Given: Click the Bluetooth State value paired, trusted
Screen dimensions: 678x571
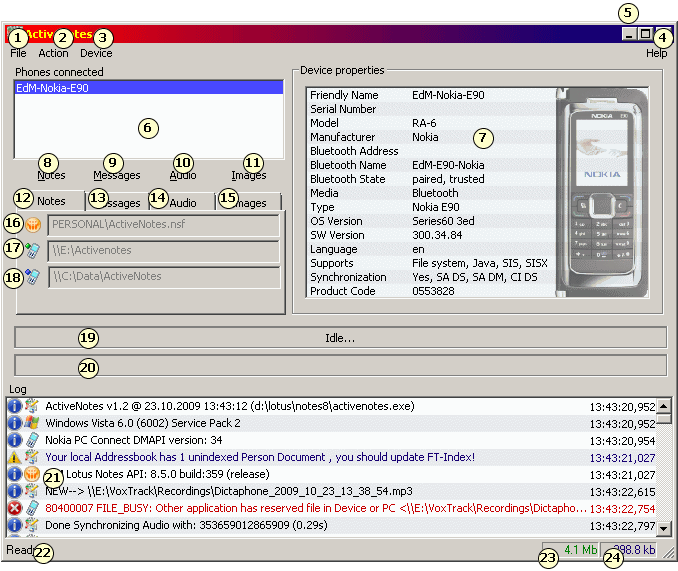Looking at the screenshot, I should pos(448,179).
